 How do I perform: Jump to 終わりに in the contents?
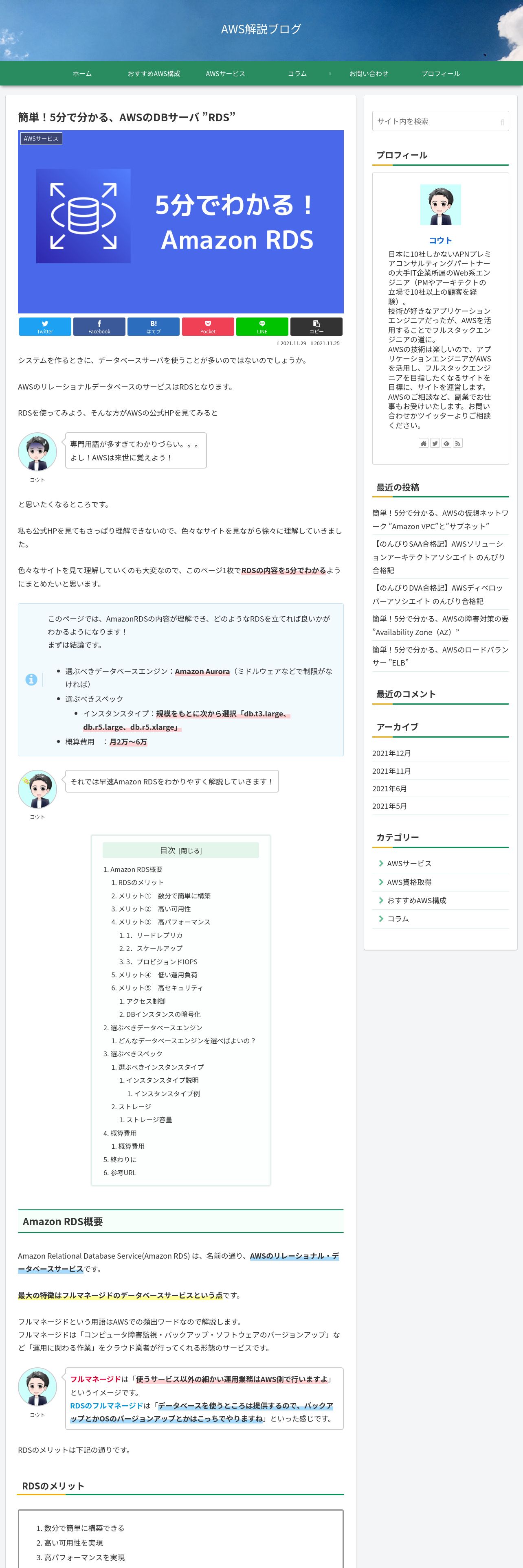[123, 1160]
